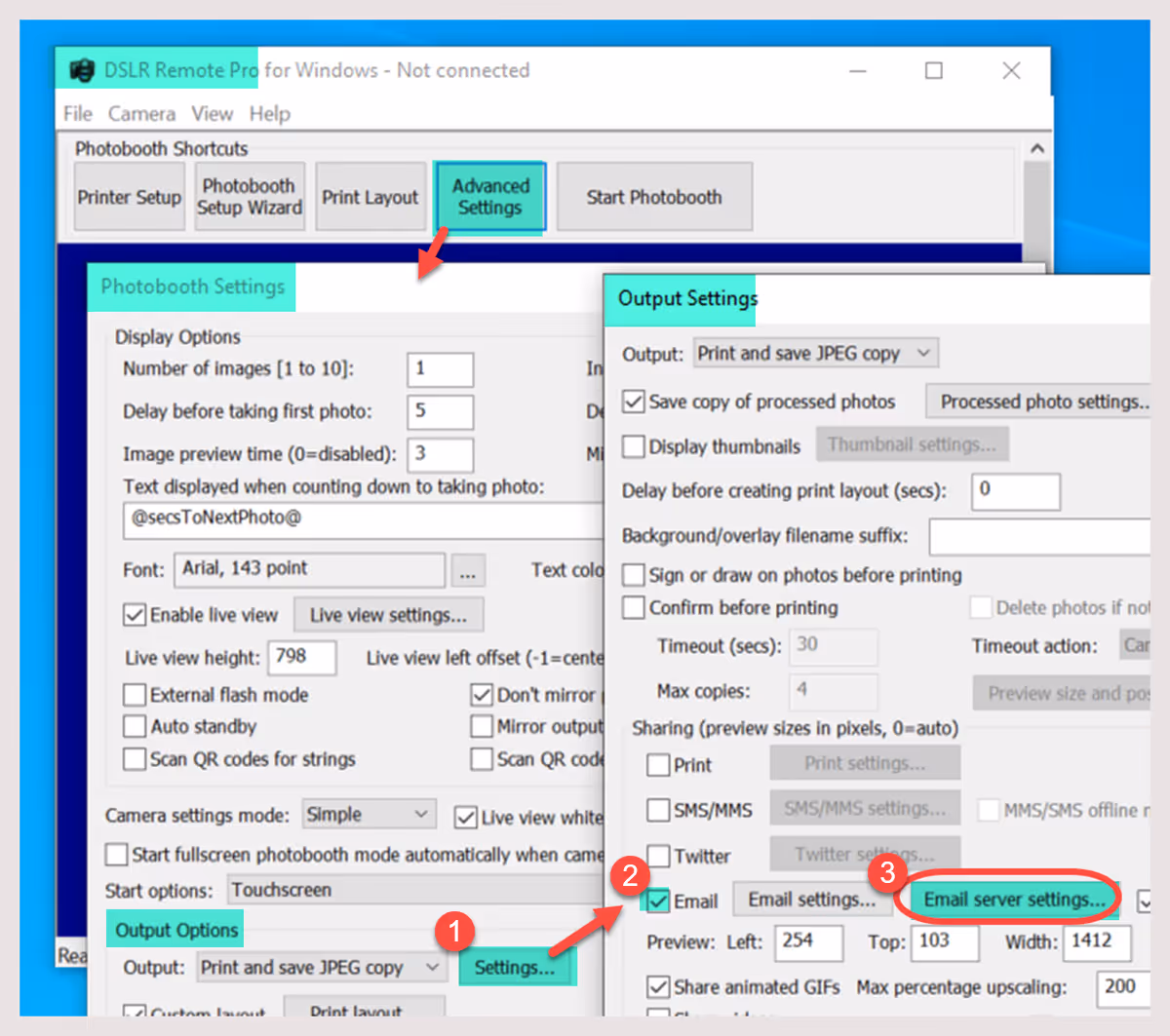Screen dimensions: 1170x1036
Task: Open Processed photo settings
Action: tap(1038, 402)
